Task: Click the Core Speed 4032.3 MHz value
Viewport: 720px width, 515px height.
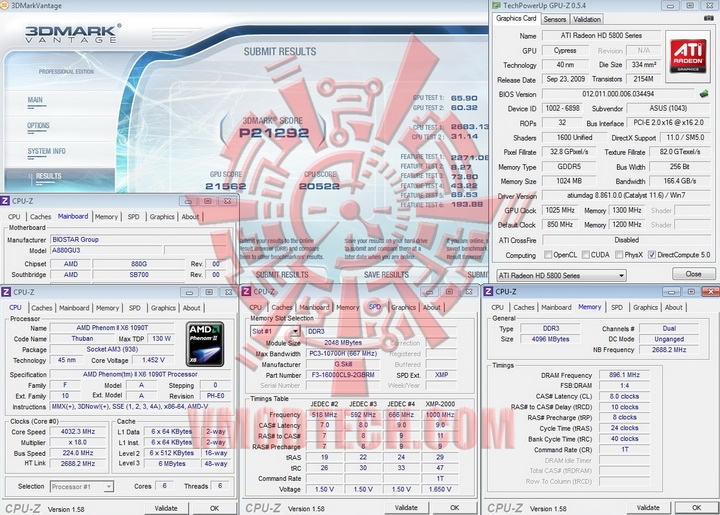Action: (x=78, y=432)
